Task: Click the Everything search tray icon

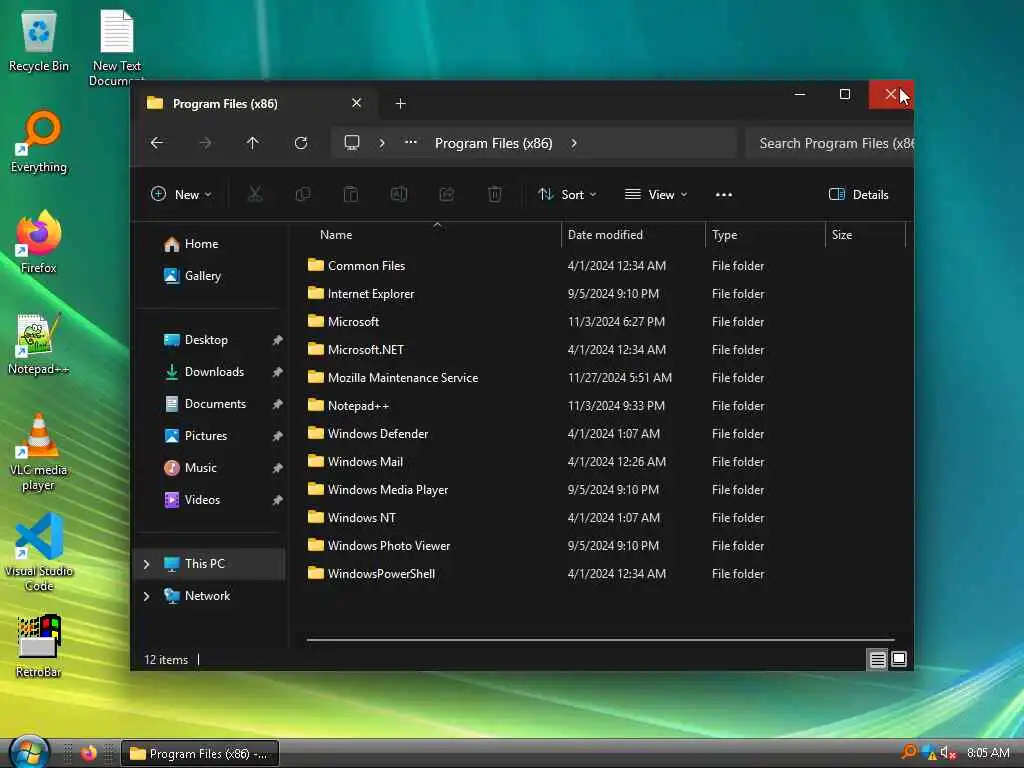Action: tap(908, 752)
